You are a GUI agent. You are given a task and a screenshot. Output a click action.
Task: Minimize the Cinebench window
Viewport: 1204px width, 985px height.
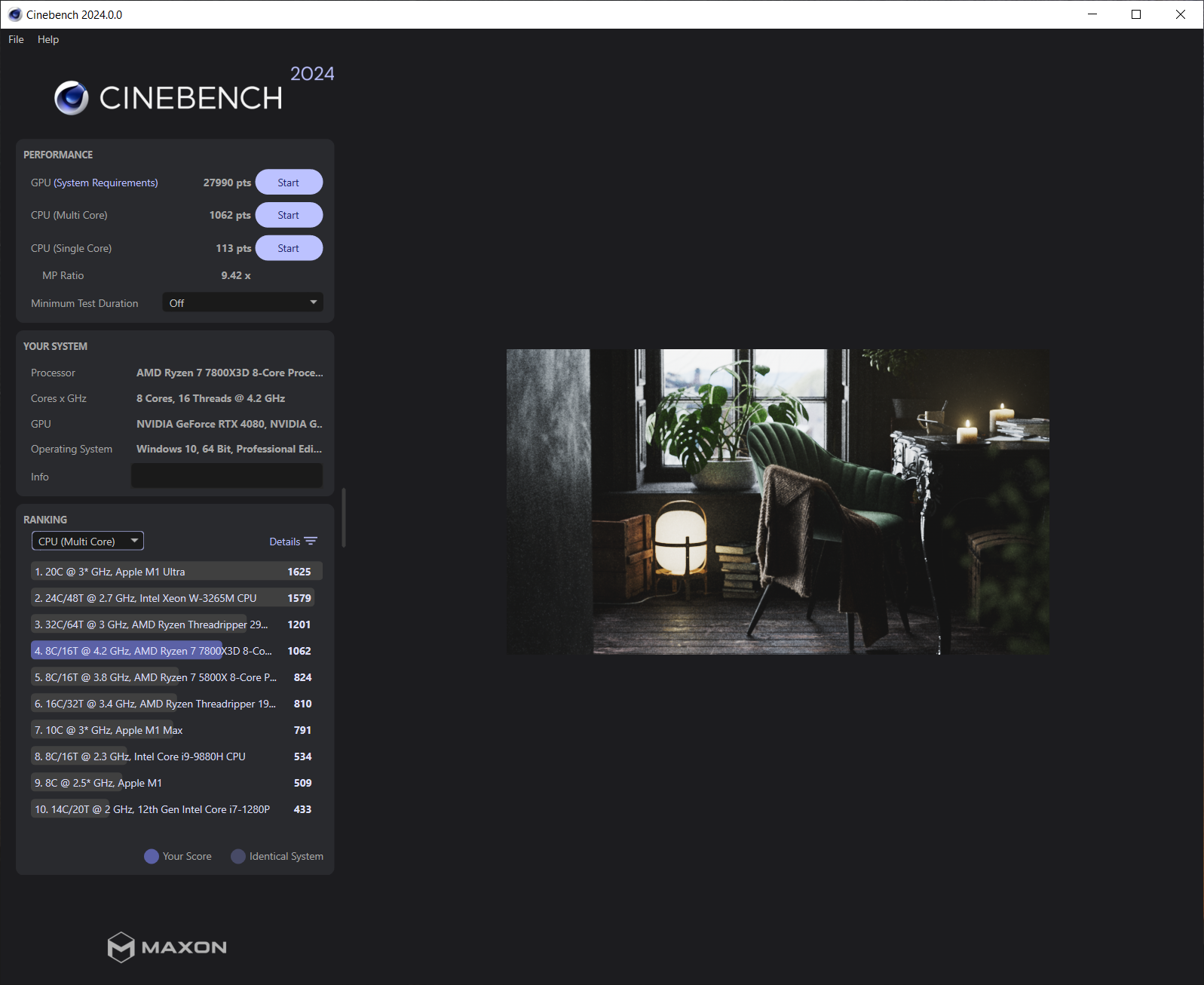click(x=1092, y=14)
